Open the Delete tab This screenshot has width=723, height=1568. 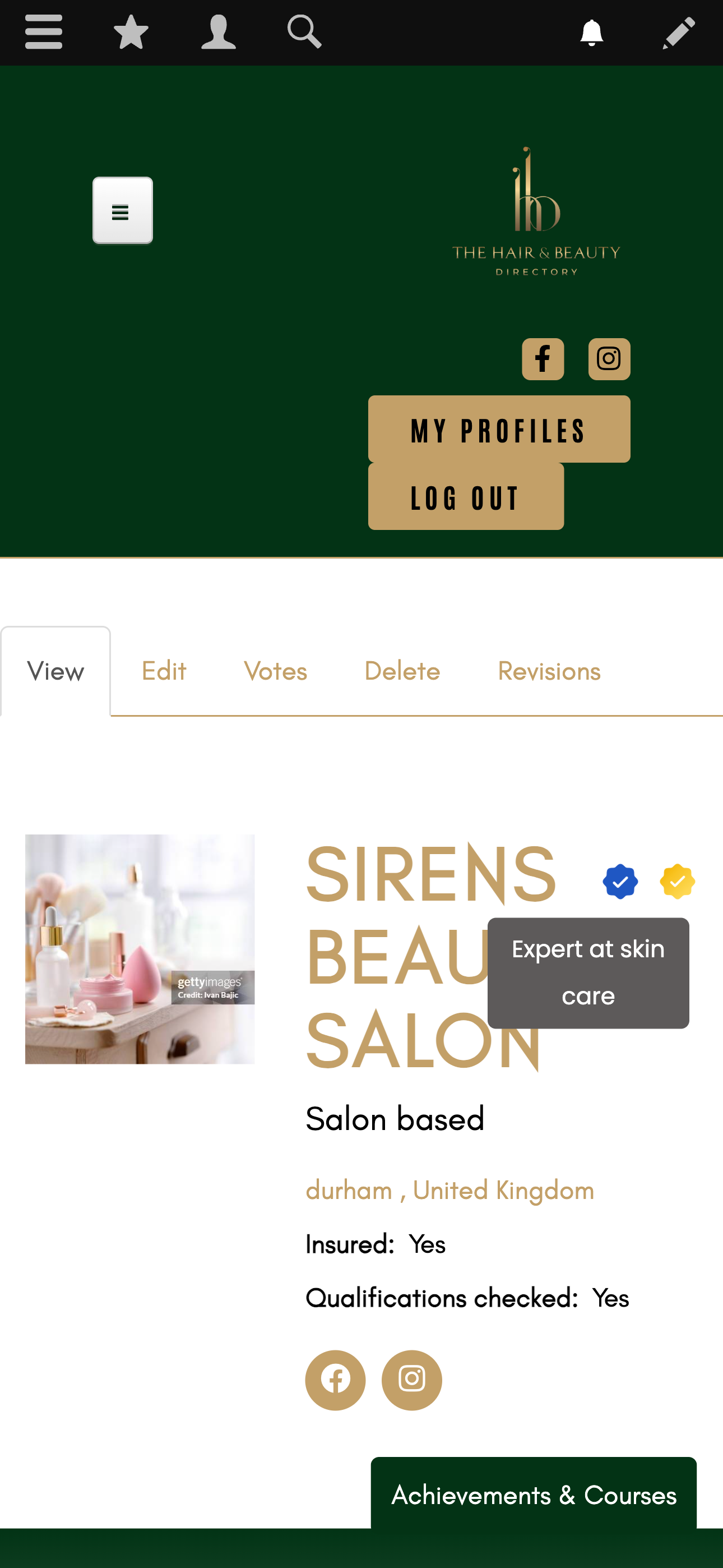[x=402, y=671]
